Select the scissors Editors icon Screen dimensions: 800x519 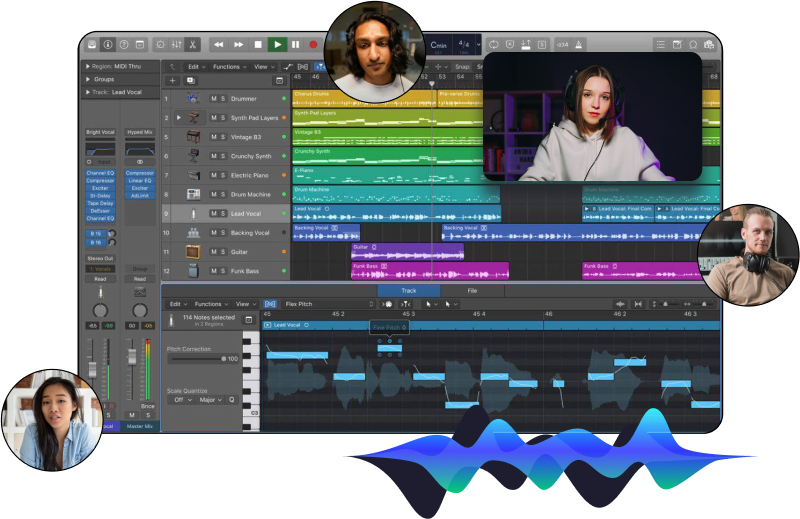tap(192, 45)
